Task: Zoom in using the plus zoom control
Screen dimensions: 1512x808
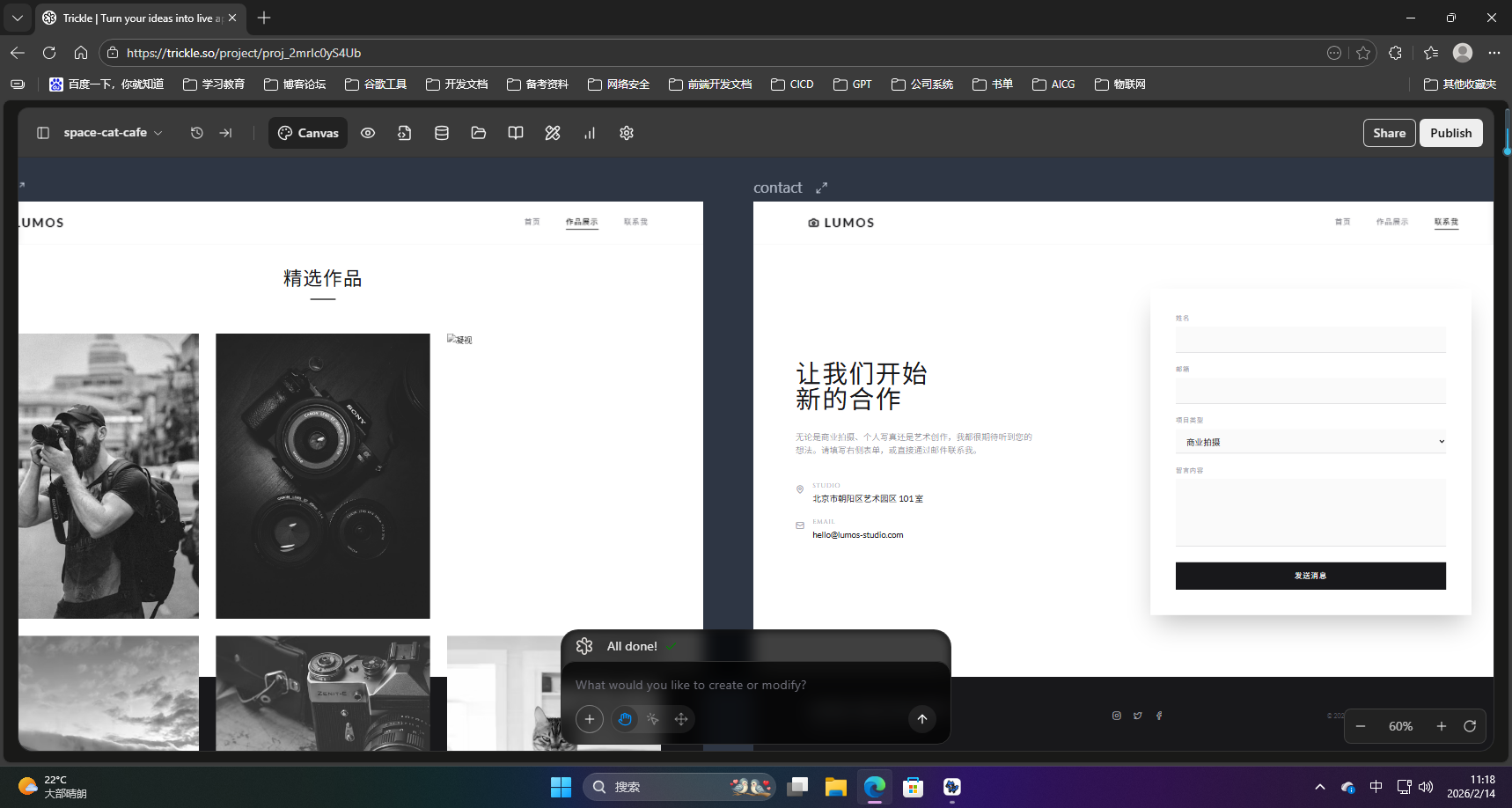Action: click(x=1441, y=726)
